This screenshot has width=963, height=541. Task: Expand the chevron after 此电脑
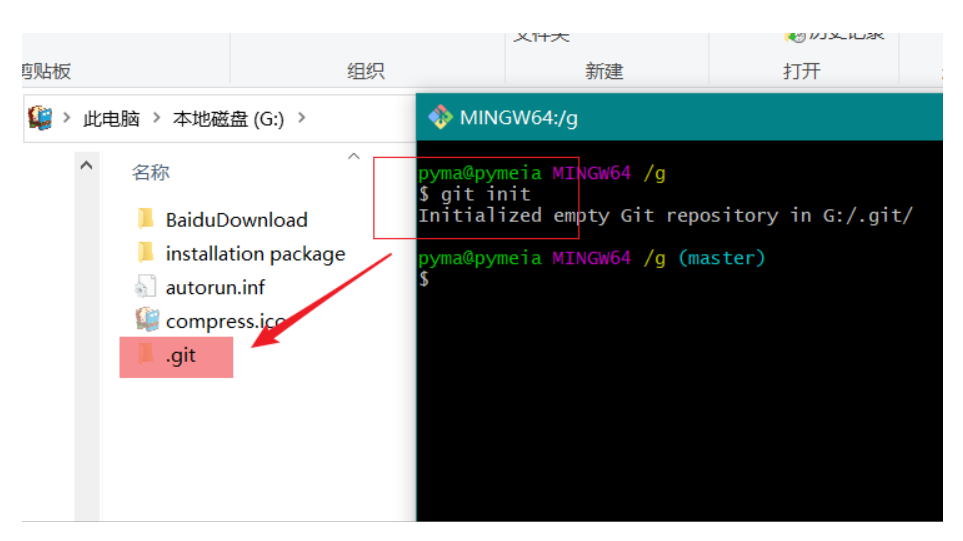coord(157,117)
